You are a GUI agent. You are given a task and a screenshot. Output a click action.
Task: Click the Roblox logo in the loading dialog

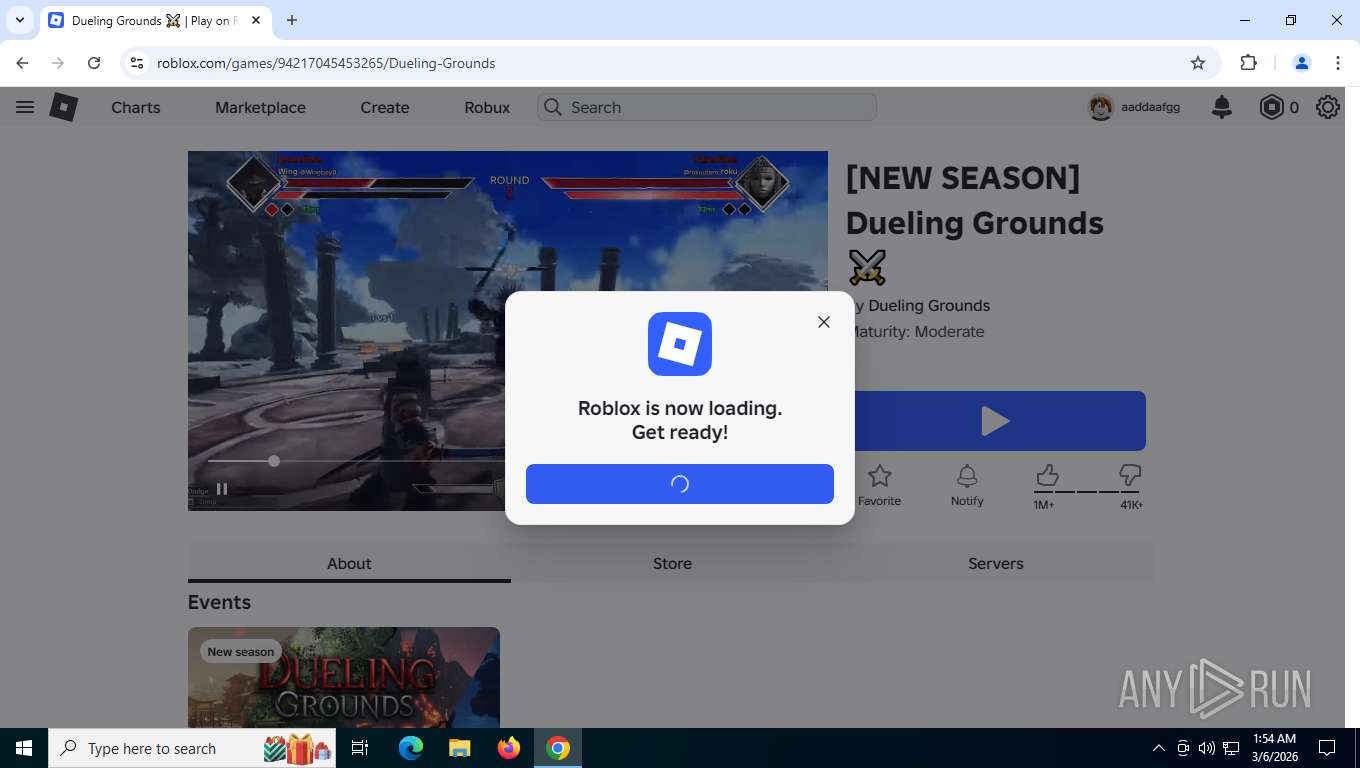(x=680, y=344)
